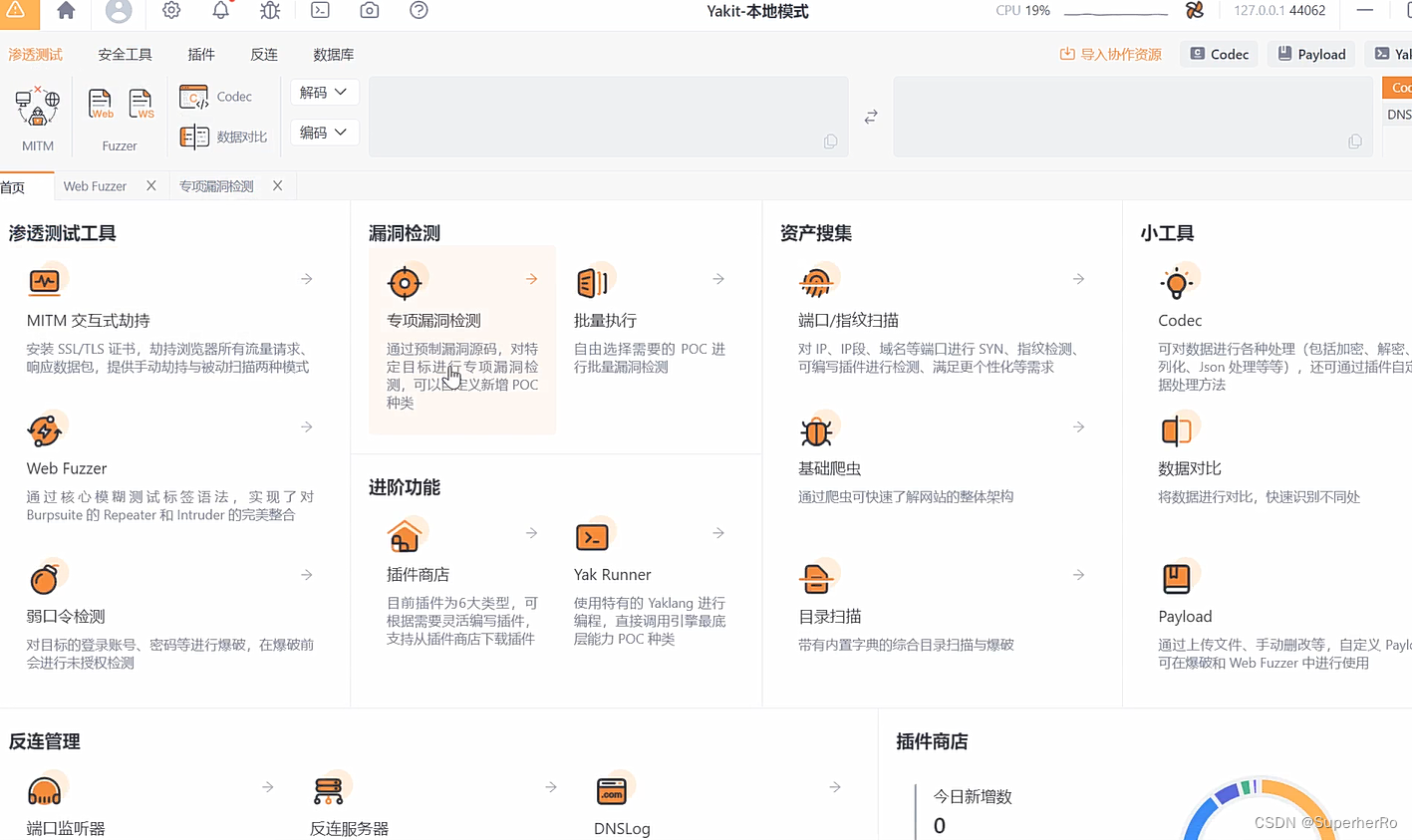Open the 专项漏洞检测 target icon

[405, 283]
